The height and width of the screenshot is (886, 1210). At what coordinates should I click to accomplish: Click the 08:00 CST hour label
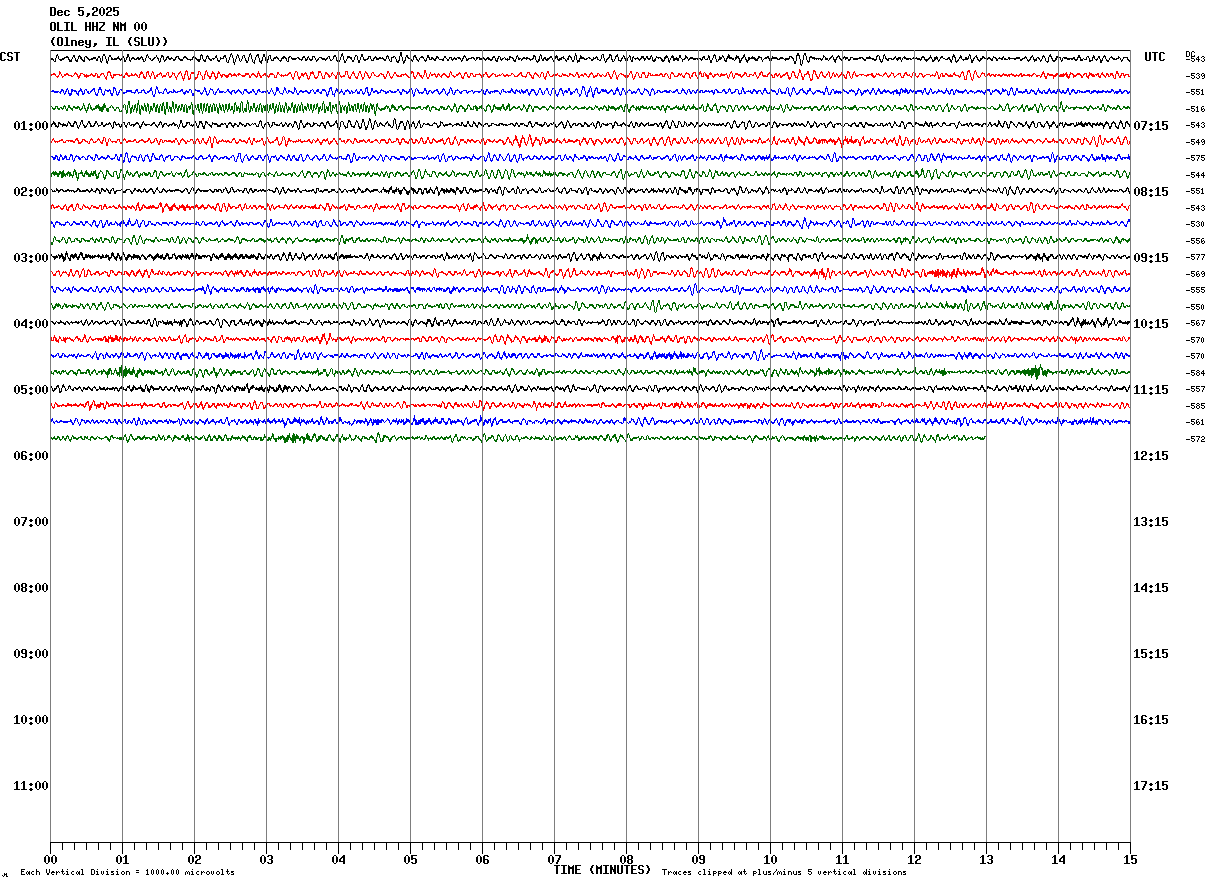click(x=31, y=588)
